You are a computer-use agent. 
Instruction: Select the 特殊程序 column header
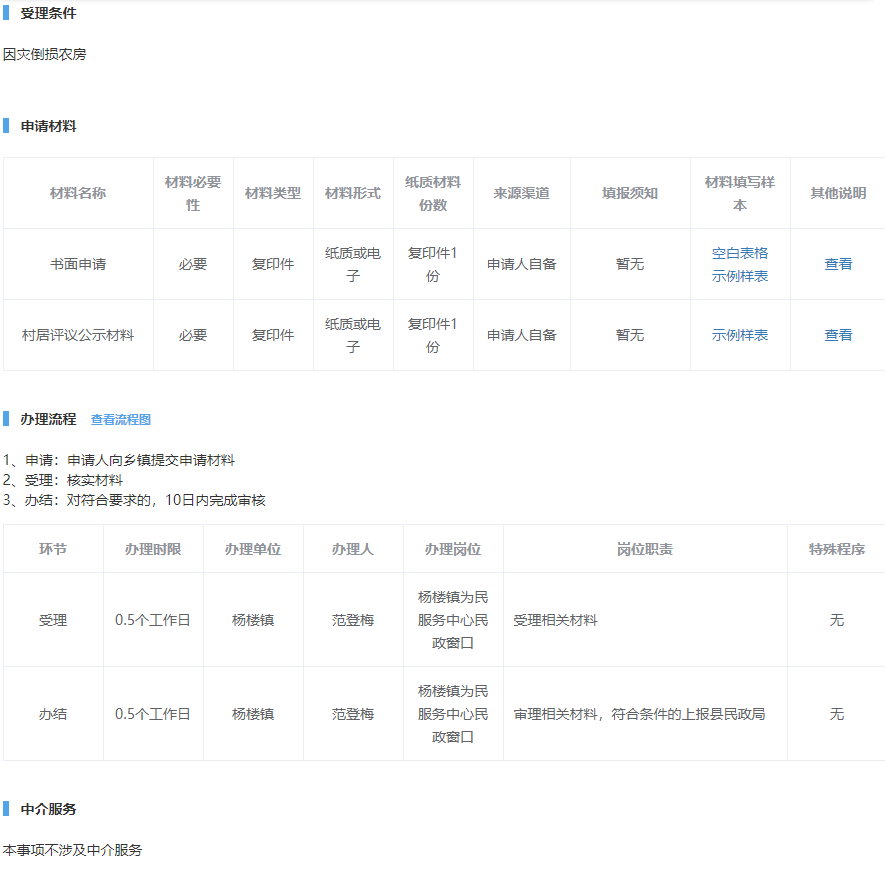[x=836, y=549]
